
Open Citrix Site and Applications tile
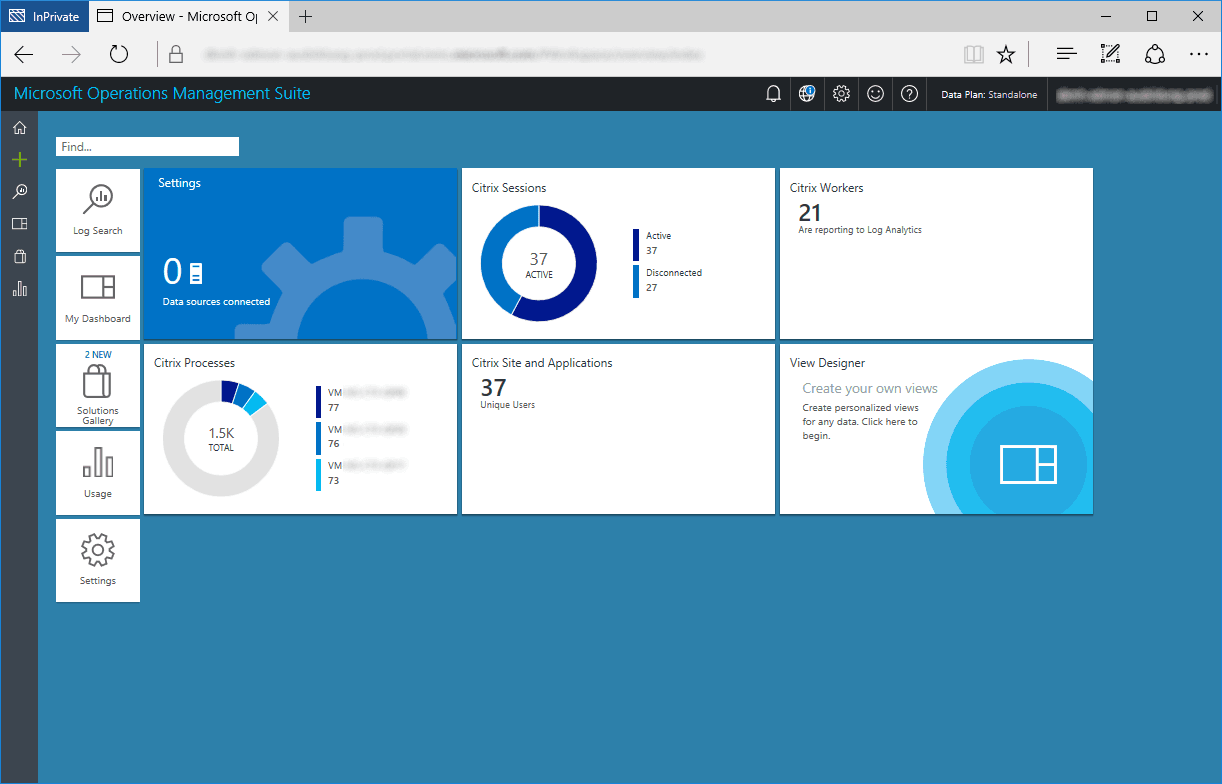click(x=618, y=429)
